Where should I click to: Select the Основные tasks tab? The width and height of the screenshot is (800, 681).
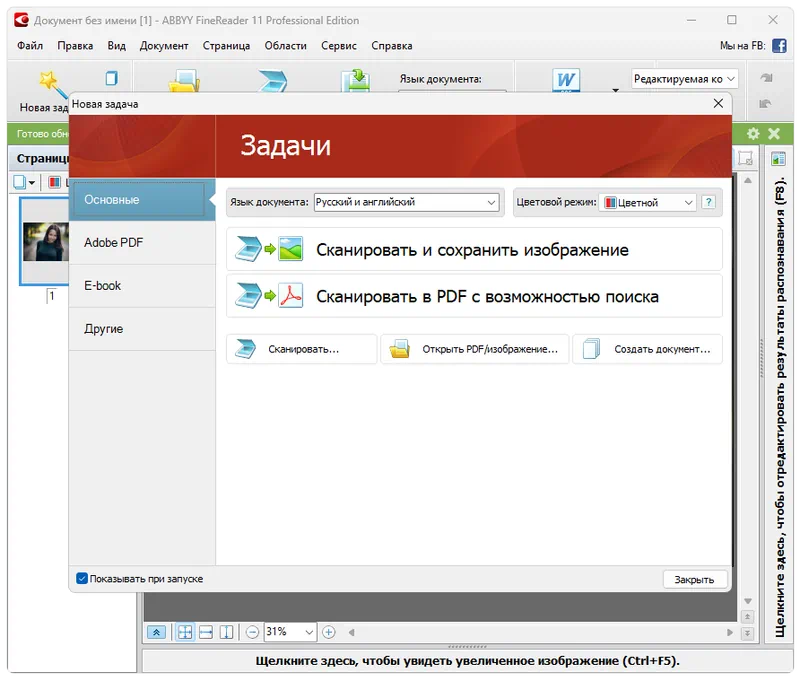(142, 199)
